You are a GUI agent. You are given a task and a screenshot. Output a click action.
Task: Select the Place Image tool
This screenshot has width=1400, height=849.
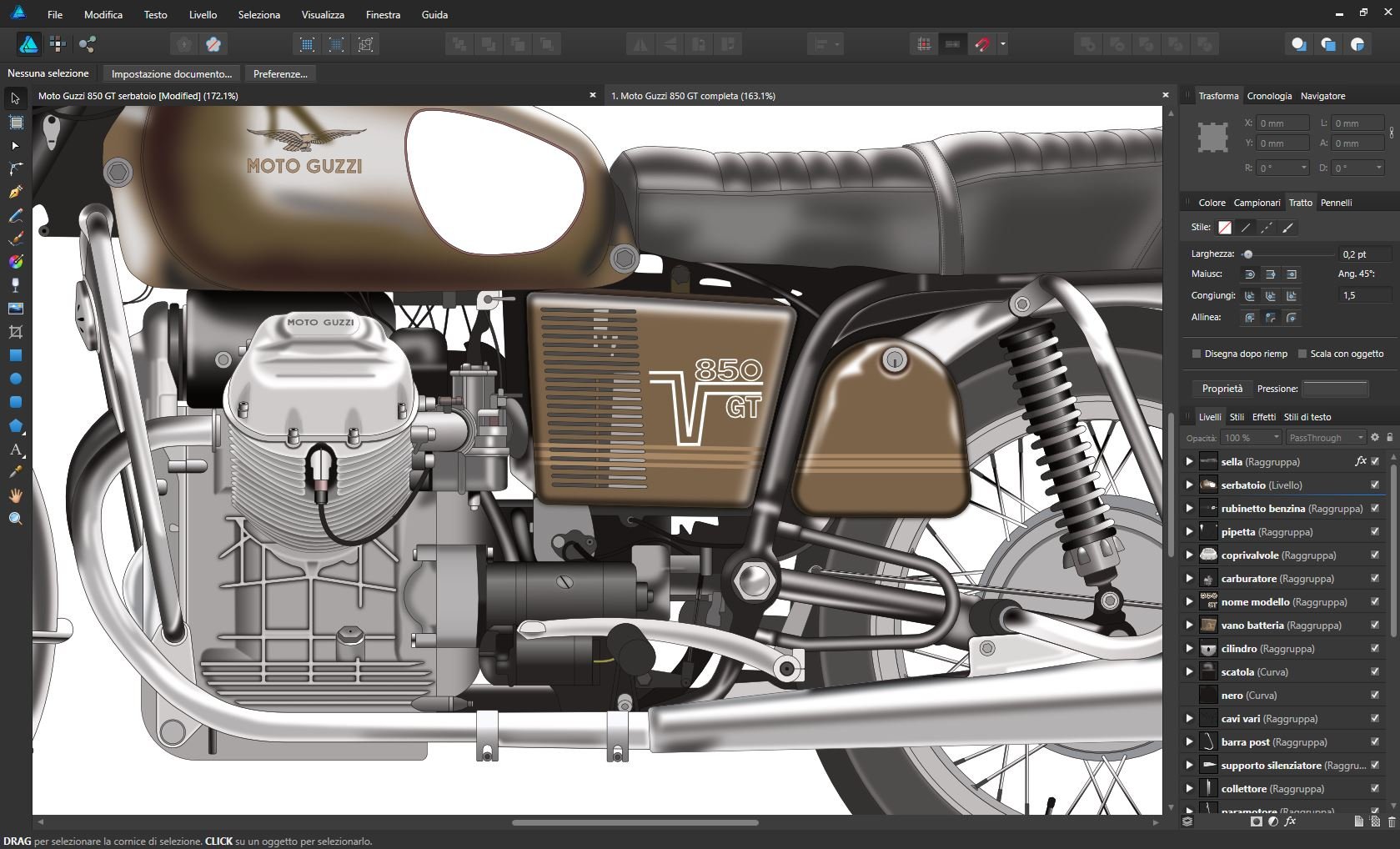click(15, 309)
